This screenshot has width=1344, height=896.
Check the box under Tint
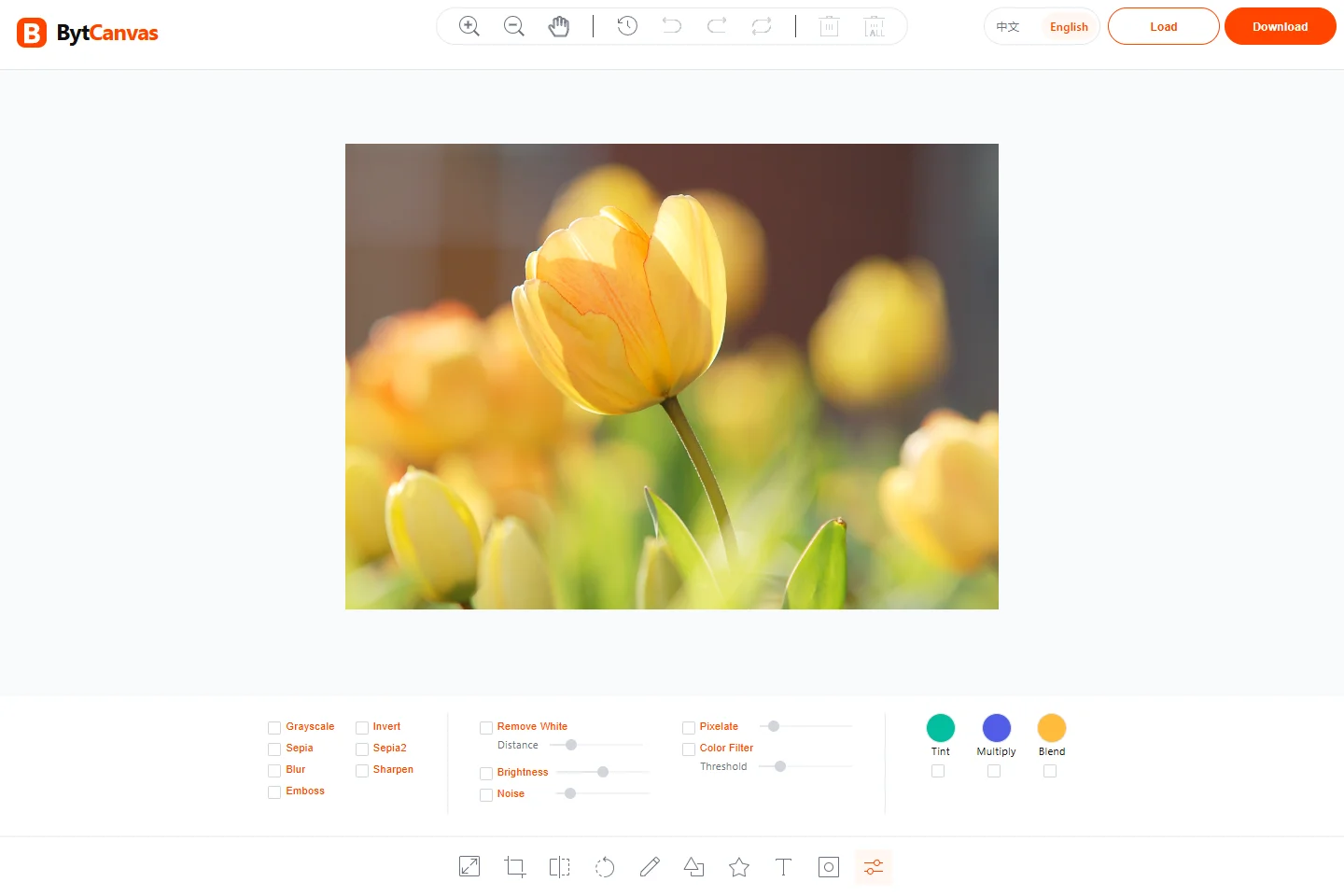click(x=938, y=771)
